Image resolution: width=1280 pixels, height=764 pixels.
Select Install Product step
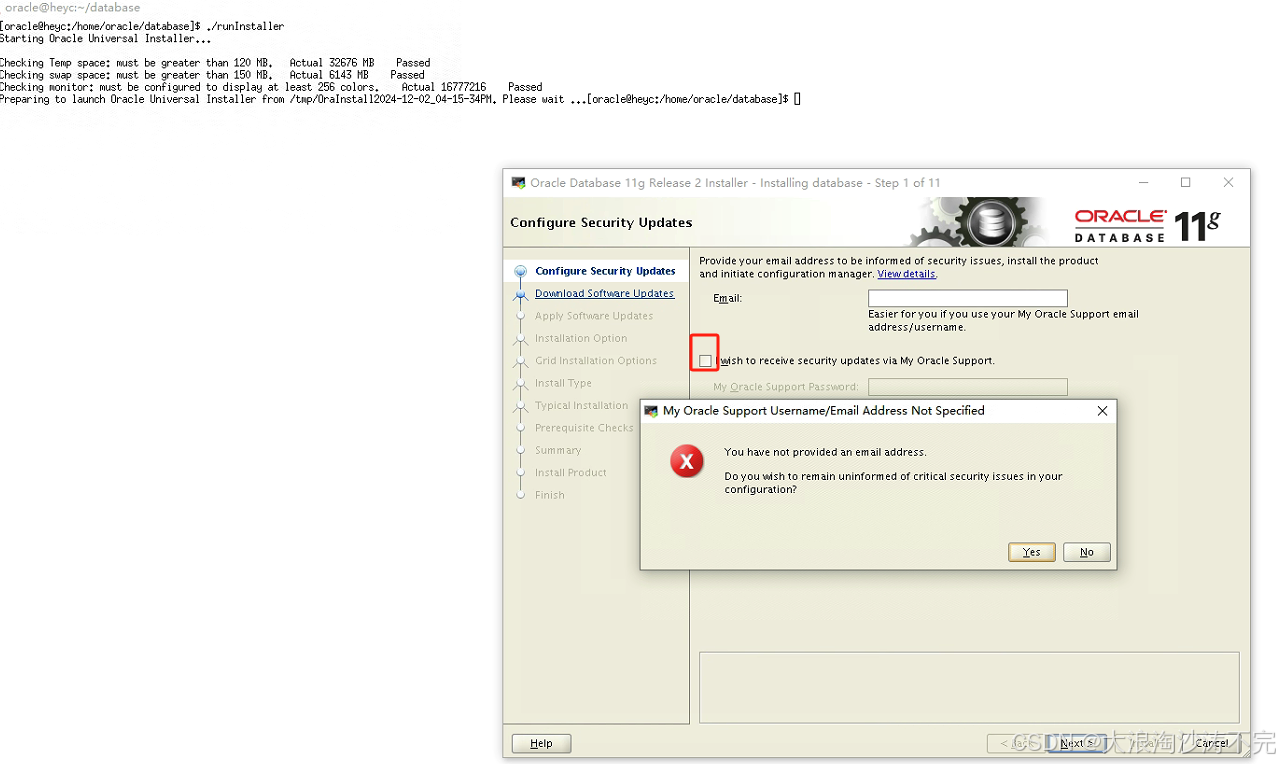pos(570,473)
